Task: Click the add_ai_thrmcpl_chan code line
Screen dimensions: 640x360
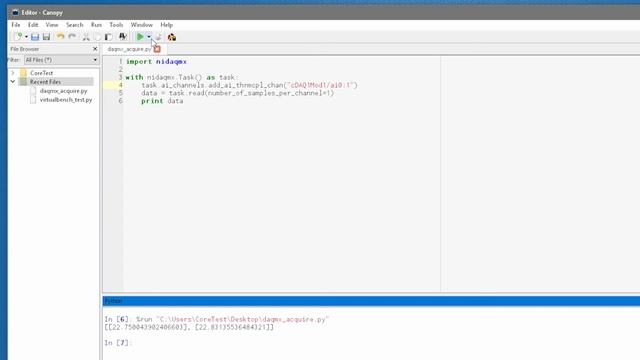Action: 249,85
